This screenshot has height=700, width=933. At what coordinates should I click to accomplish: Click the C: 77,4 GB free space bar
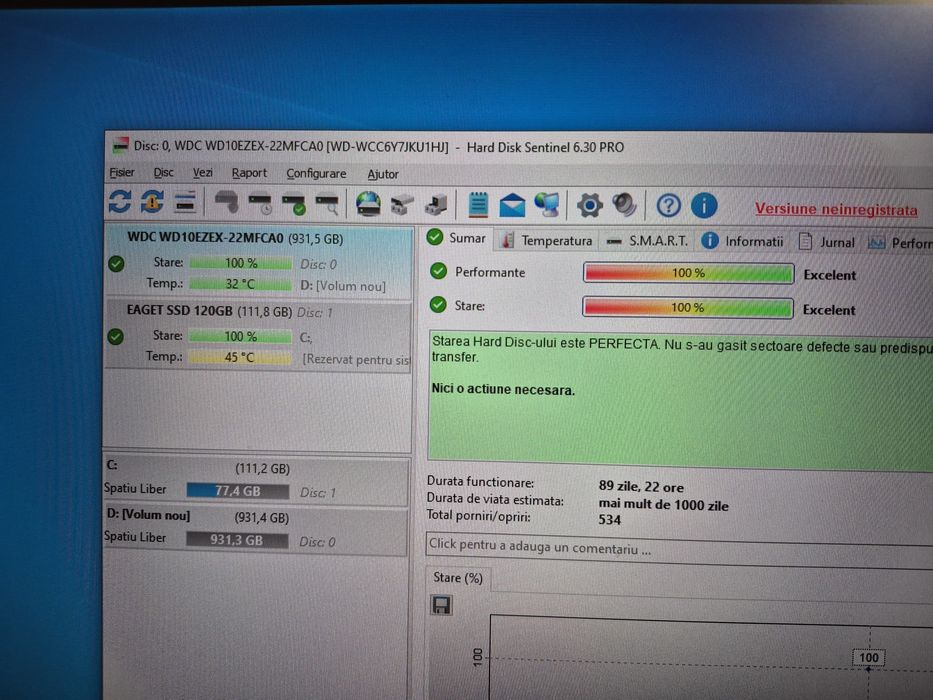click(237, 491)
